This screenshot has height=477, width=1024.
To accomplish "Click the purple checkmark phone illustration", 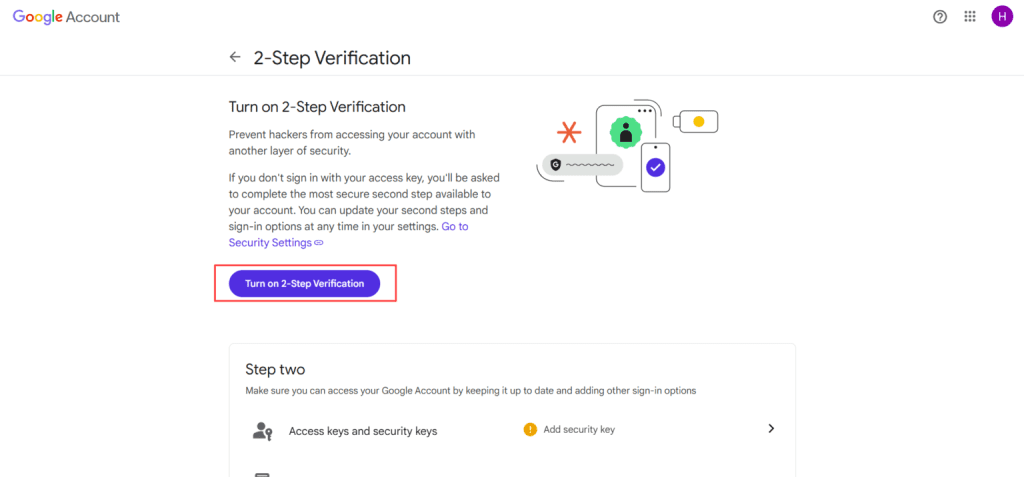I will click(x=655, y=167).
